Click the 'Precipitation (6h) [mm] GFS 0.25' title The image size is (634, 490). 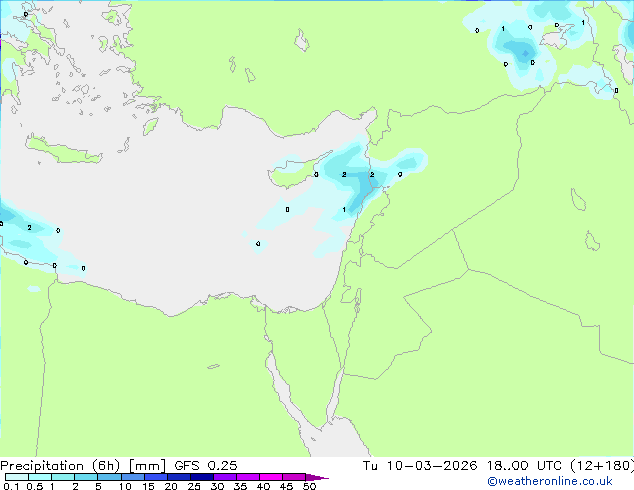(x=119, y=466)
